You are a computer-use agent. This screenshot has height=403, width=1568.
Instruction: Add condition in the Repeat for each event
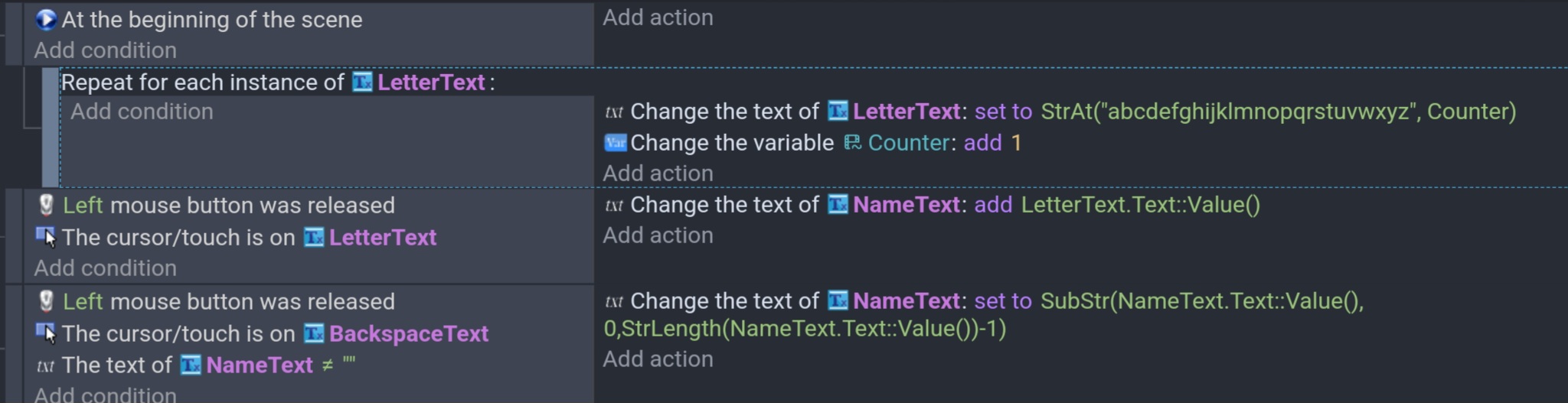[142, 112]
